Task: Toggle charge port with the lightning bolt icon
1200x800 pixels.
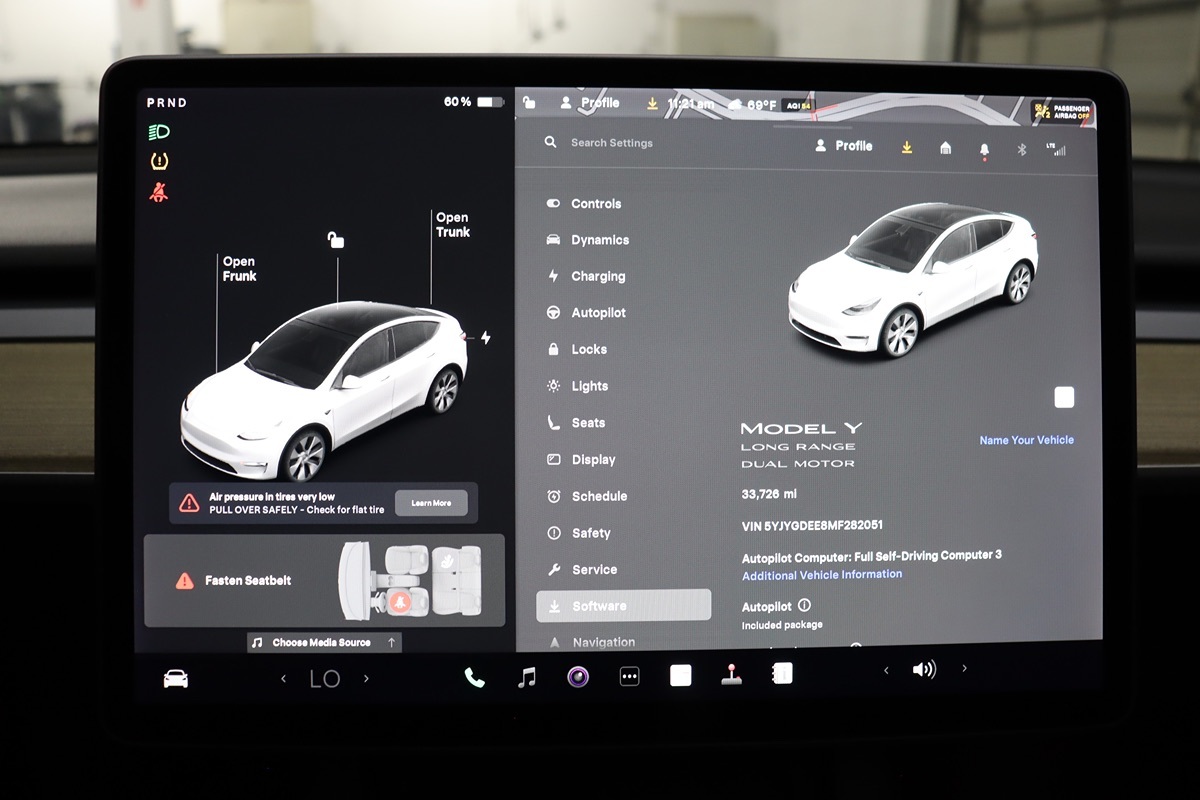Action: pyautogui.click(x=486, y=338)
